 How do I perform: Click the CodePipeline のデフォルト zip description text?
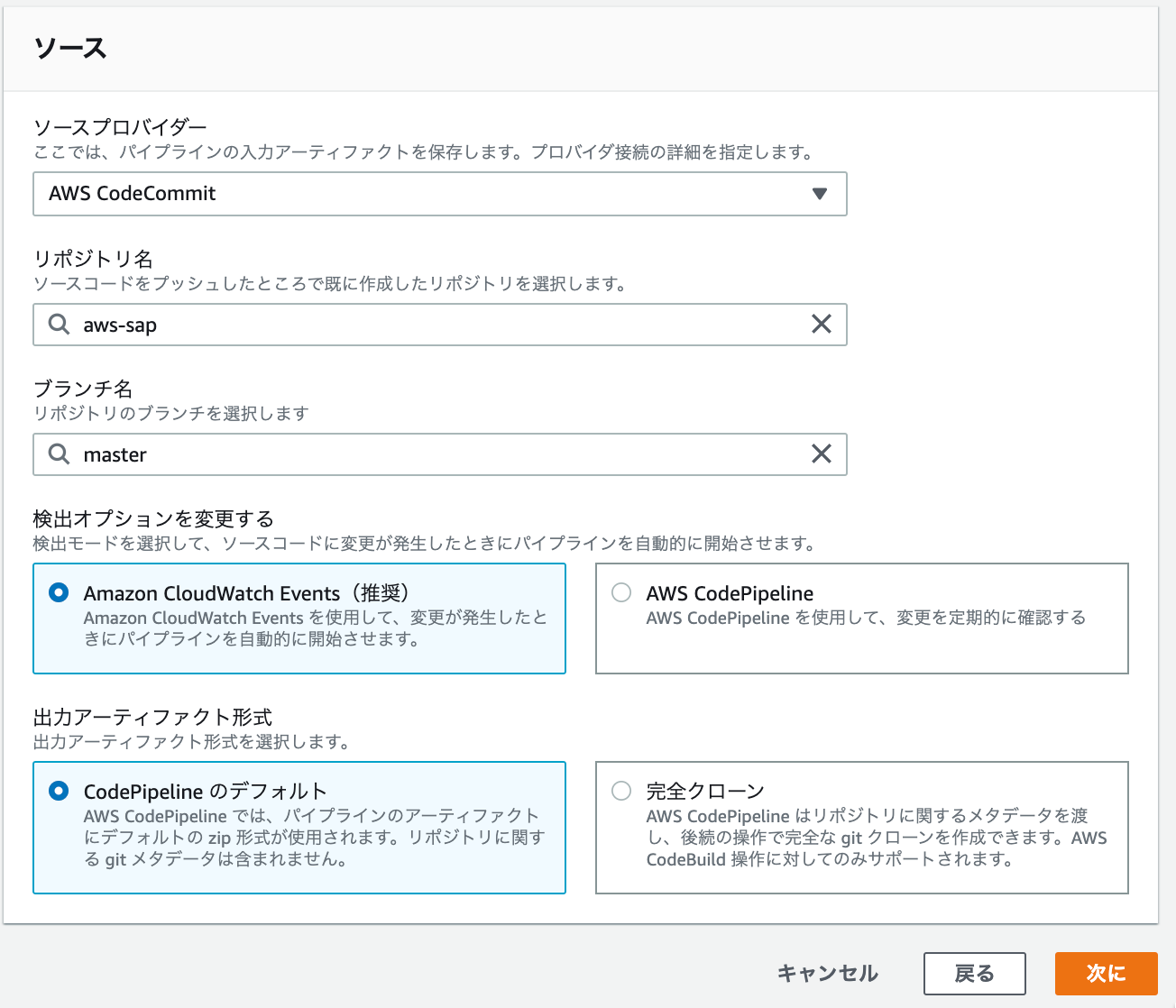click(315, 838)
